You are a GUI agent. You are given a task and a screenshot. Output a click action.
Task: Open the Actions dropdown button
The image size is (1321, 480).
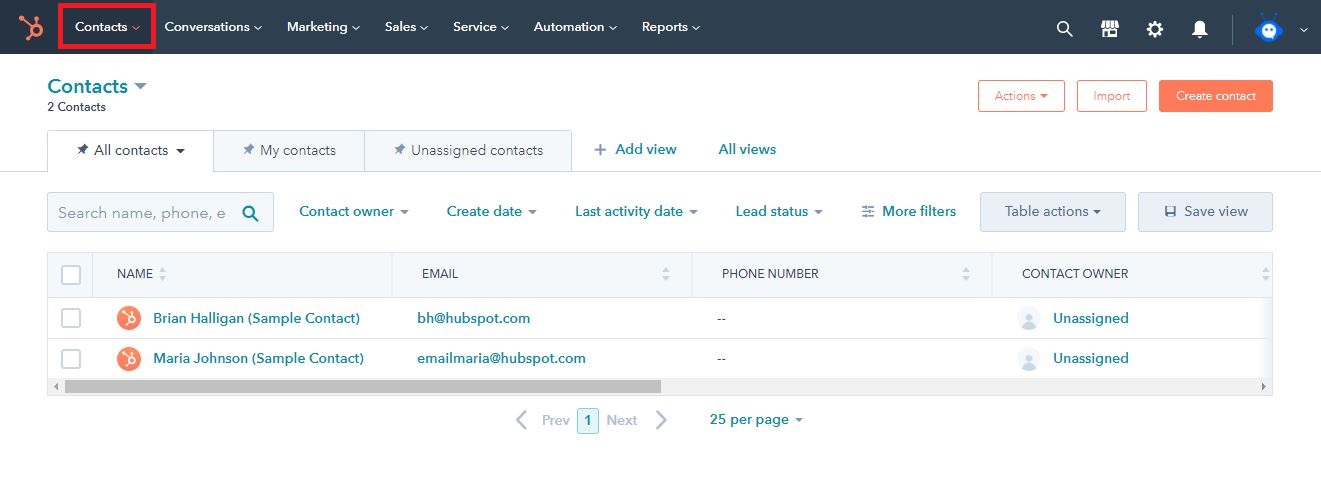coord(1021,96)
